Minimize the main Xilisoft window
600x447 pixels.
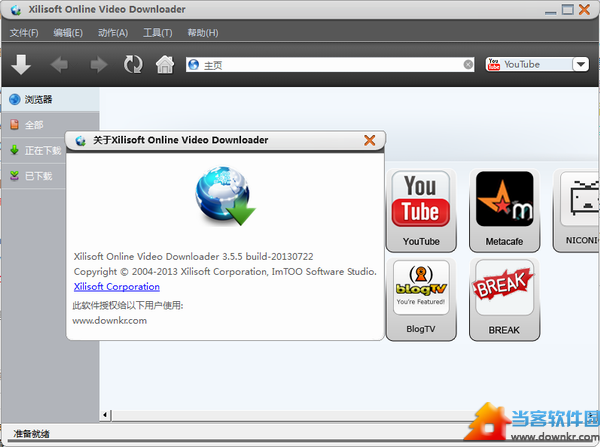[x=551, y=11]
